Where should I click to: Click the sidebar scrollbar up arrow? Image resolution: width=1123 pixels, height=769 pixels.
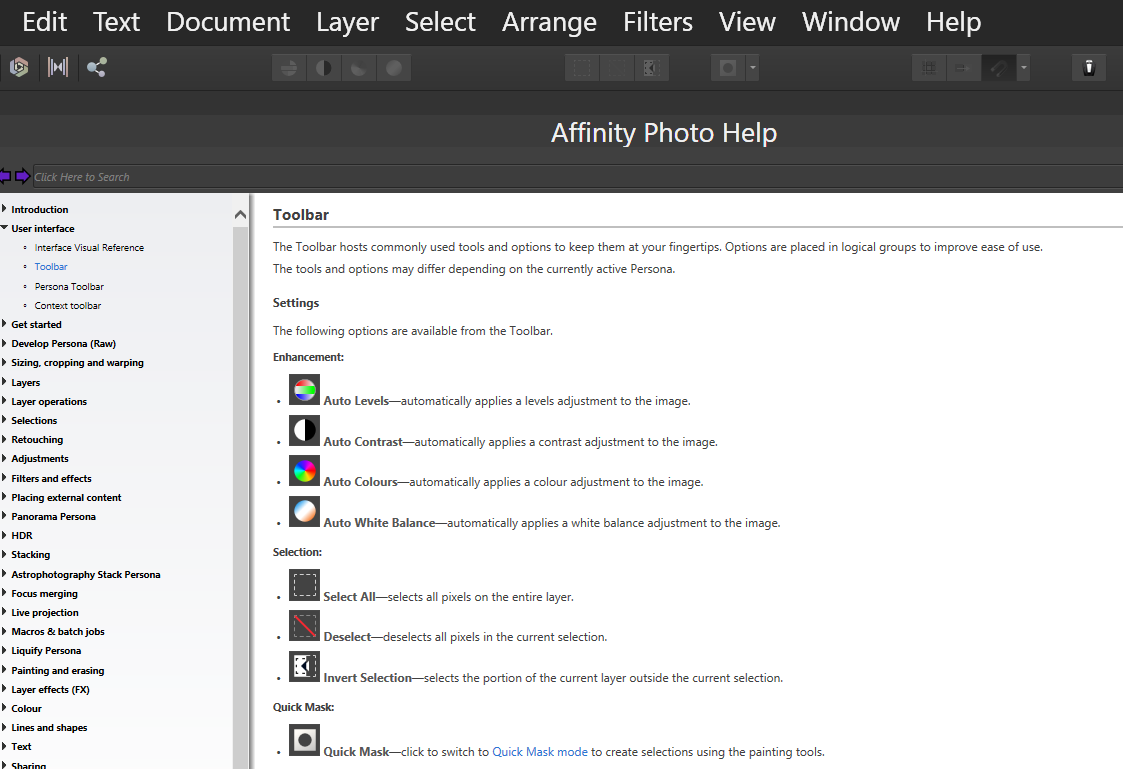tap(240, 214)
